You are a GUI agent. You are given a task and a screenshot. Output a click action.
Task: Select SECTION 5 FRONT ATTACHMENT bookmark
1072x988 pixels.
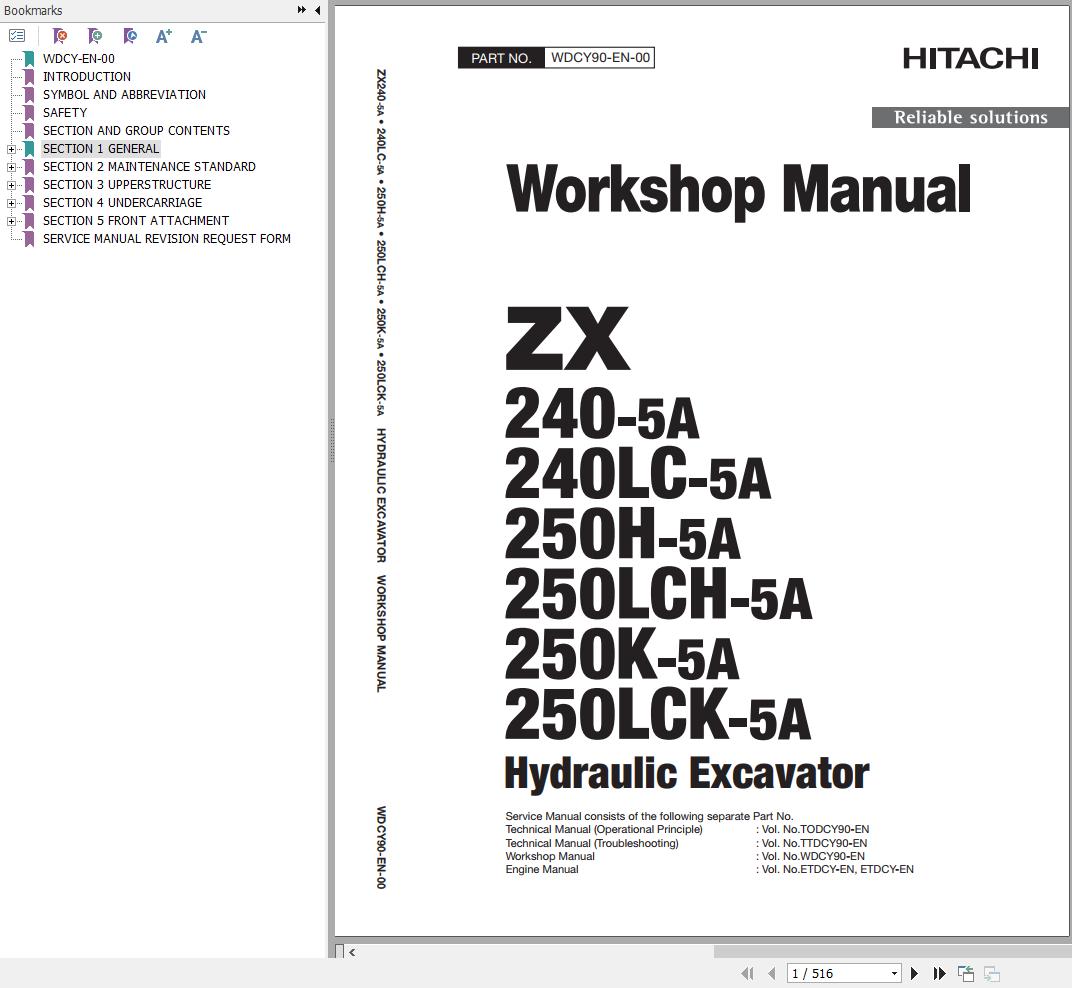tap(136, 221)
